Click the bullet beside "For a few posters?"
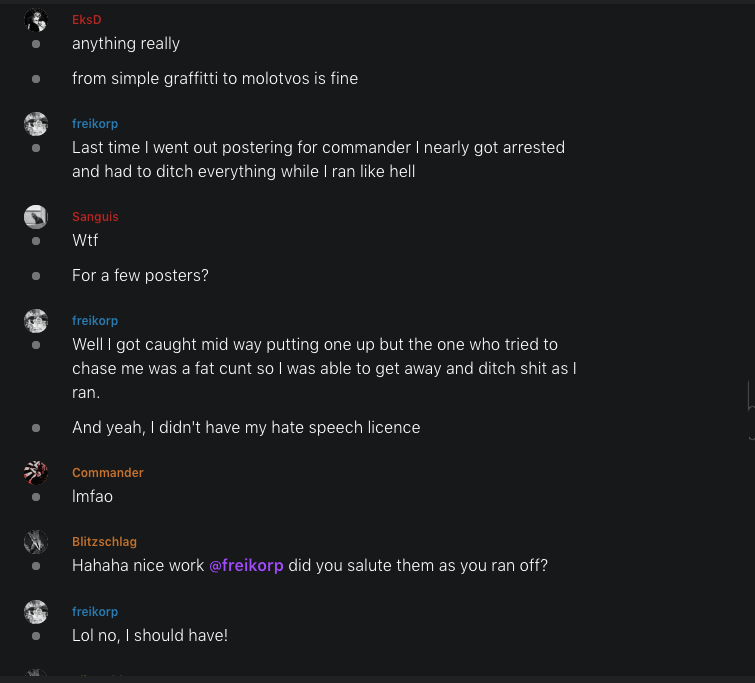This screenshot has width=755, height=683. click(x=36, y=276)
